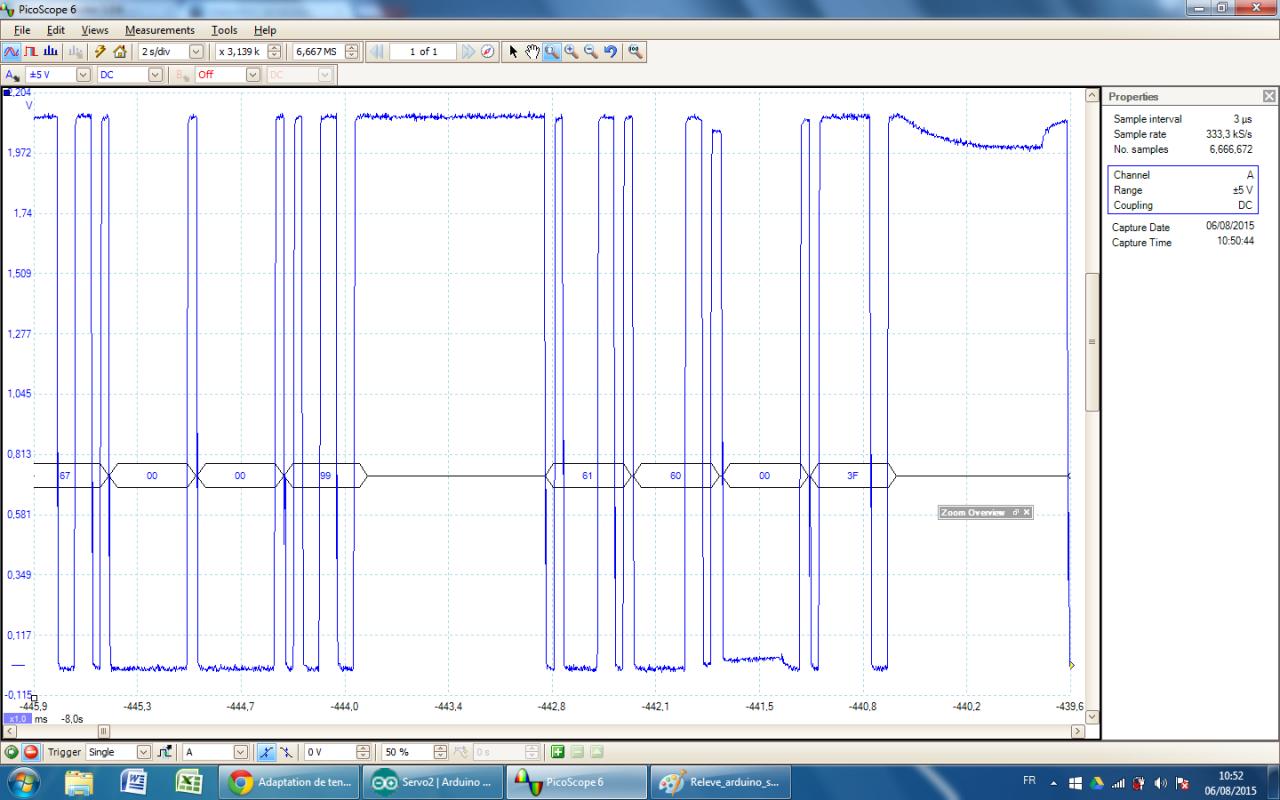Select the Zoom window tool
The image size is (1280, 800).
(552, 52)
